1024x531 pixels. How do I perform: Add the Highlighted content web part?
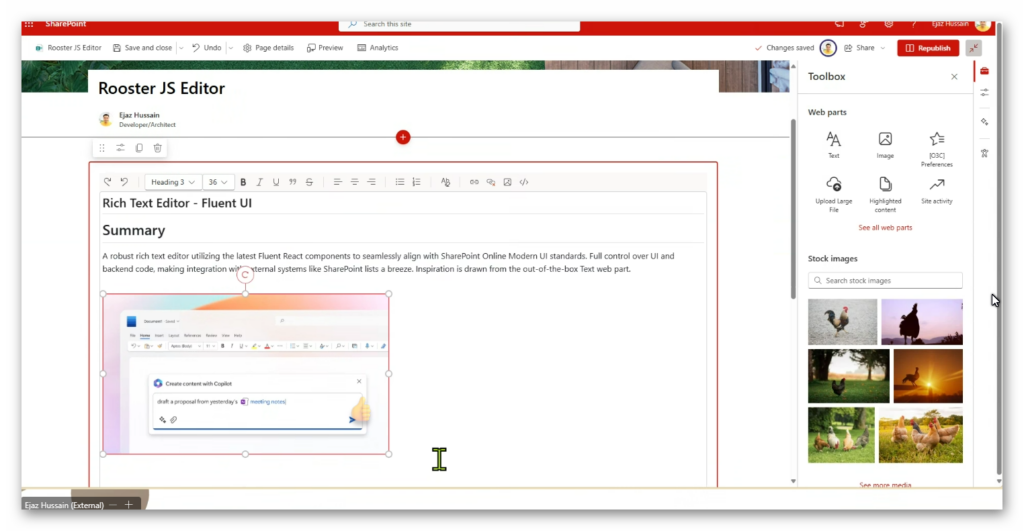(x=885, y=194)
